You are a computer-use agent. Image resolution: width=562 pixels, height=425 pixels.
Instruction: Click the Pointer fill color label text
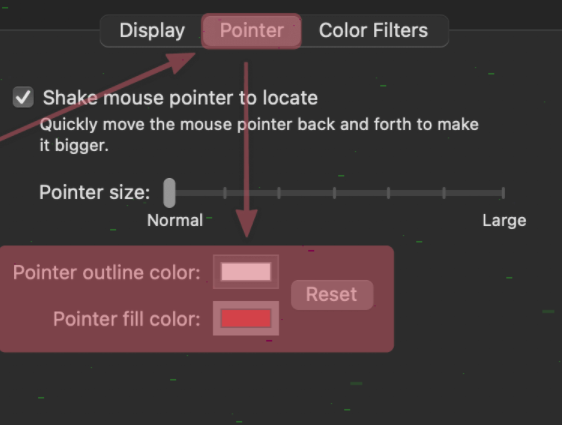point(127,319)
